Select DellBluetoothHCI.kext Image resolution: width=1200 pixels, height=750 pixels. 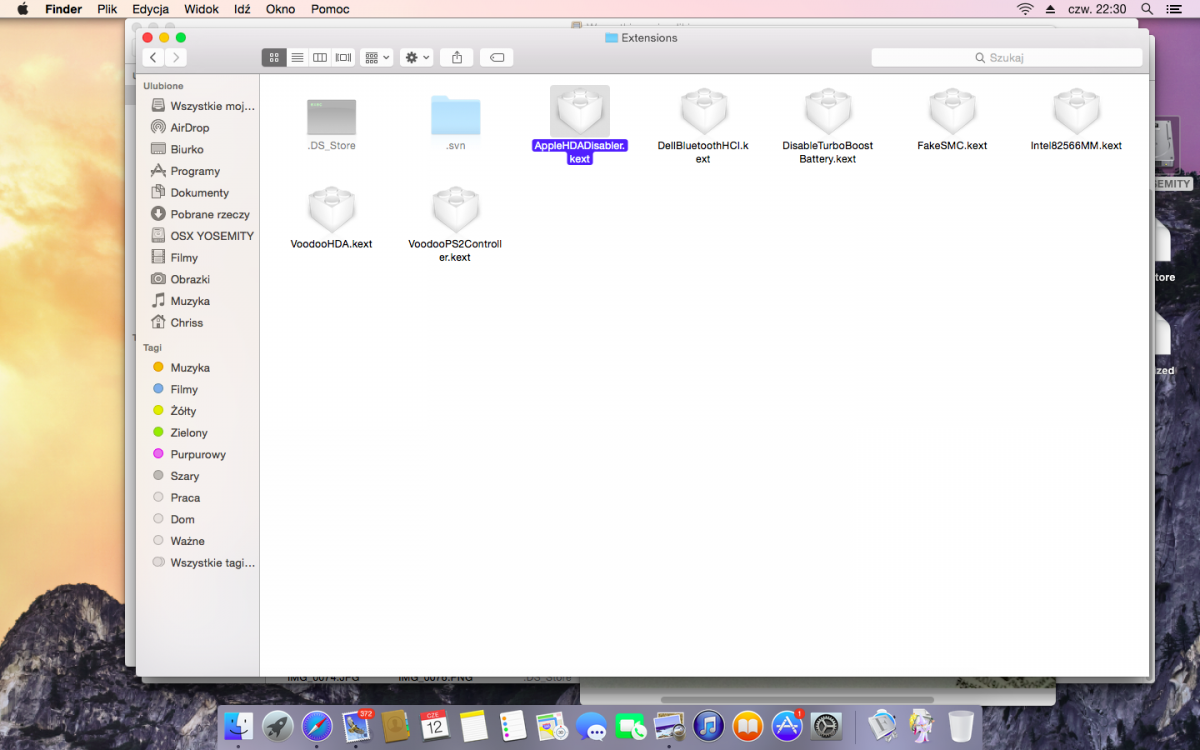coord(703,125)
